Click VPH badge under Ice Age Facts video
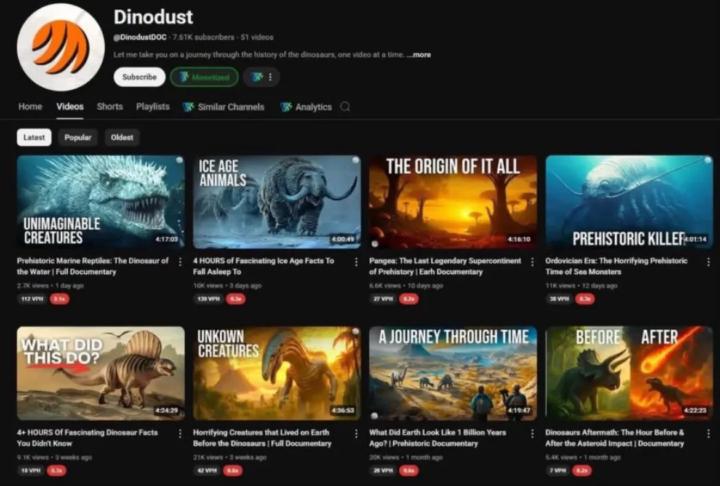Image resolution: width=720 pixels, height=486 pixels. (x=208, y=299)
